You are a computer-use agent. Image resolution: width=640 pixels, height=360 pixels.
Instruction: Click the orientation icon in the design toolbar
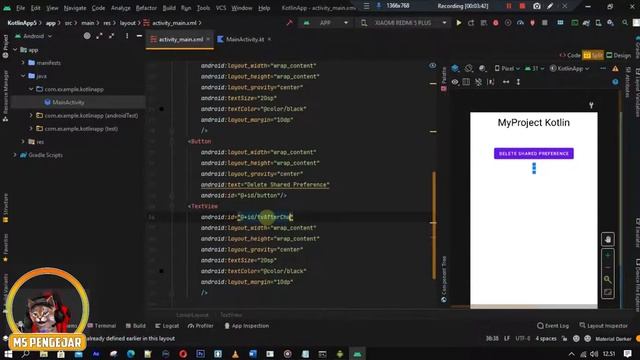pos(469,69)
